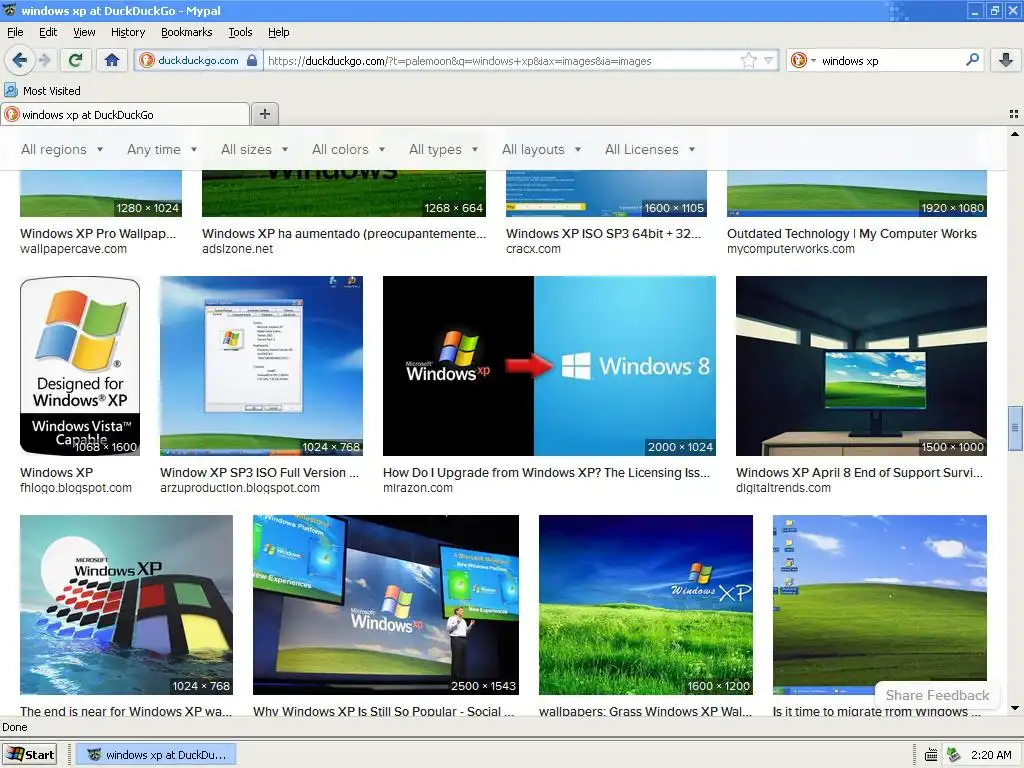This screenshot has height=768, width=1024.
Task: Expand the All Licenses filter
Action: [650, 150]
